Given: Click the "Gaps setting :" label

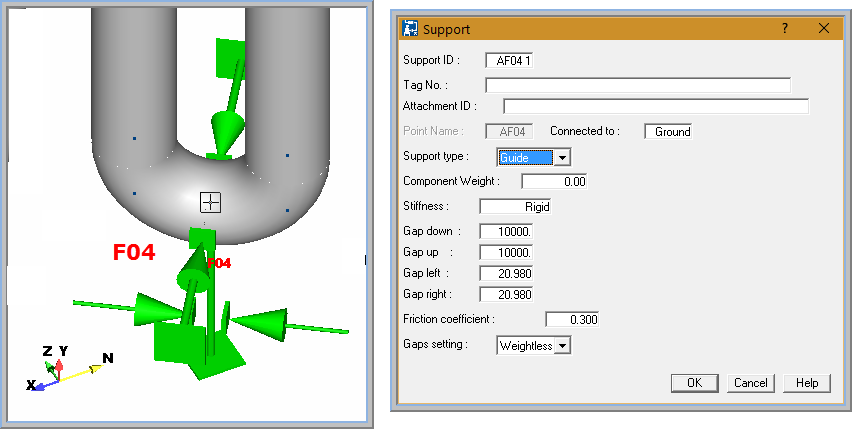Looking at the screenshot, I should [435, 345].
